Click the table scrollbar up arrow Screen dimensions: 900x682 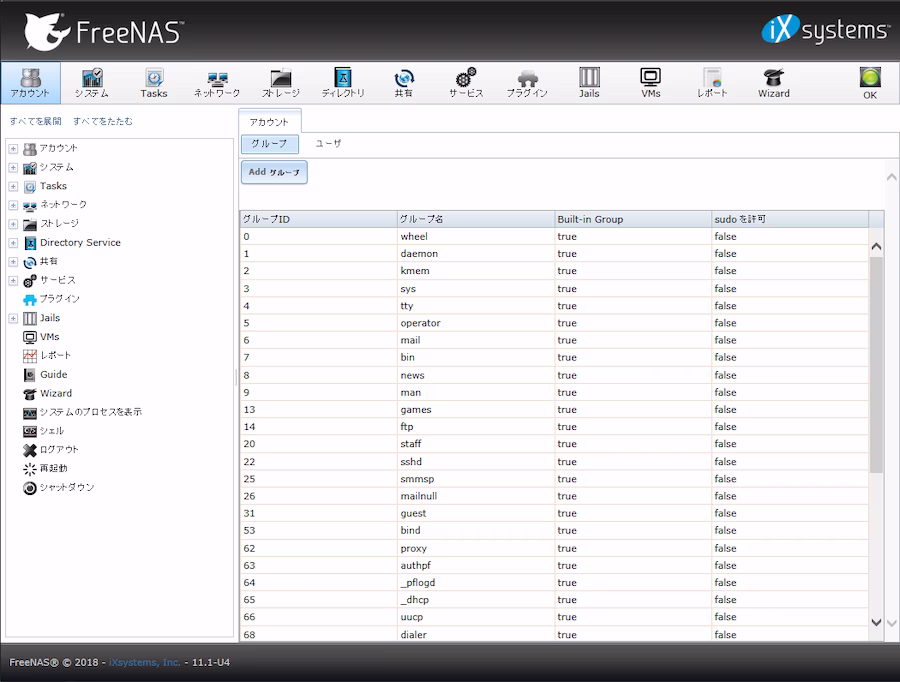point(876,247)
